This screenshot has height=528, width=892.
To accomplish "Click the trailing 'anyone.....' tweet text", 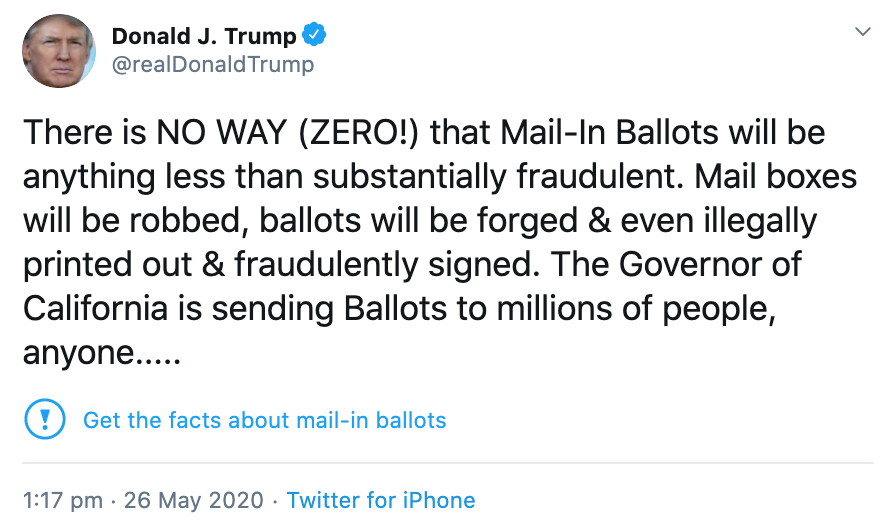I will coord(102,353).
